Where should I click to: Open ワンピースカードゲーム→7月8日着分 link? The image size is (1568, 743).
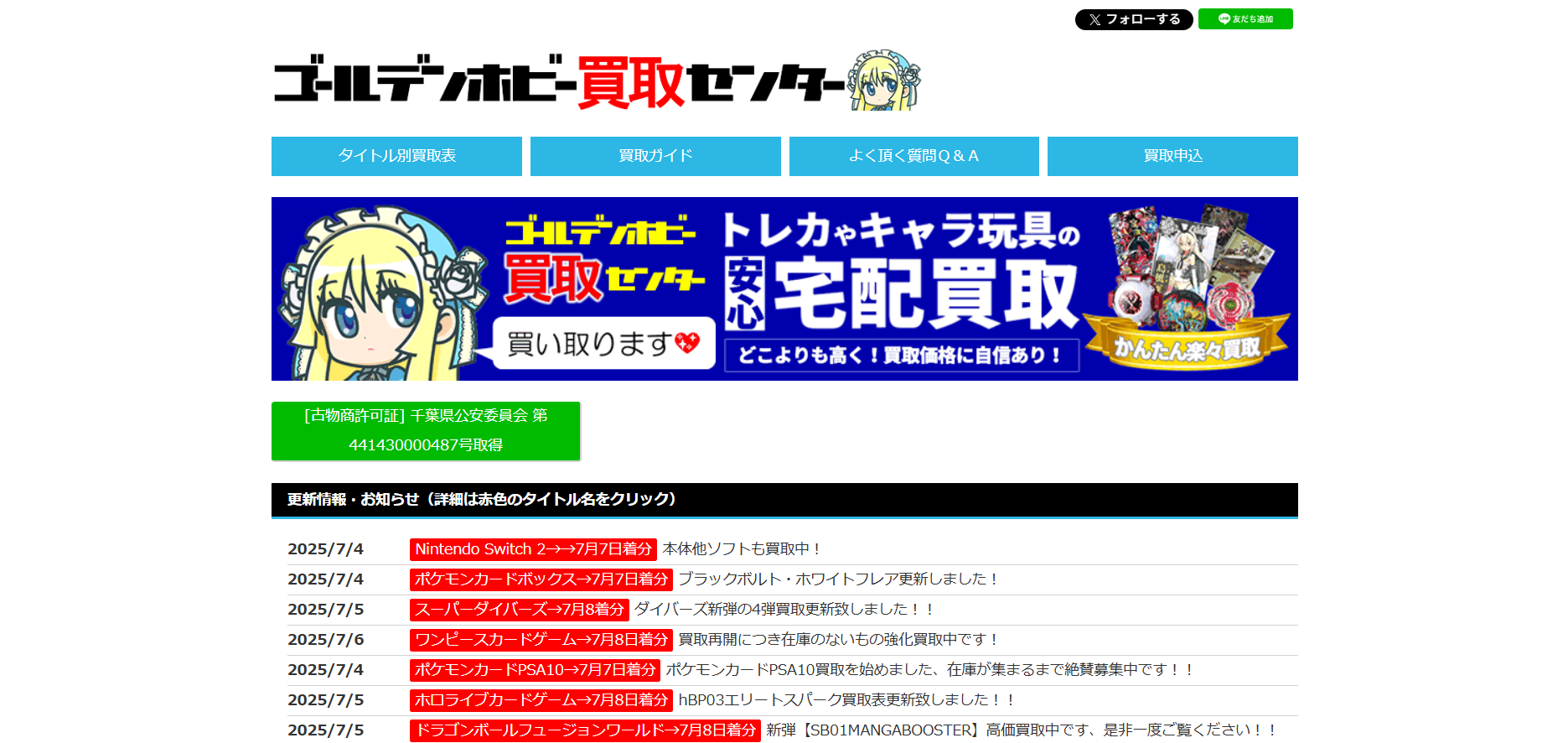[x=541, y=640]
